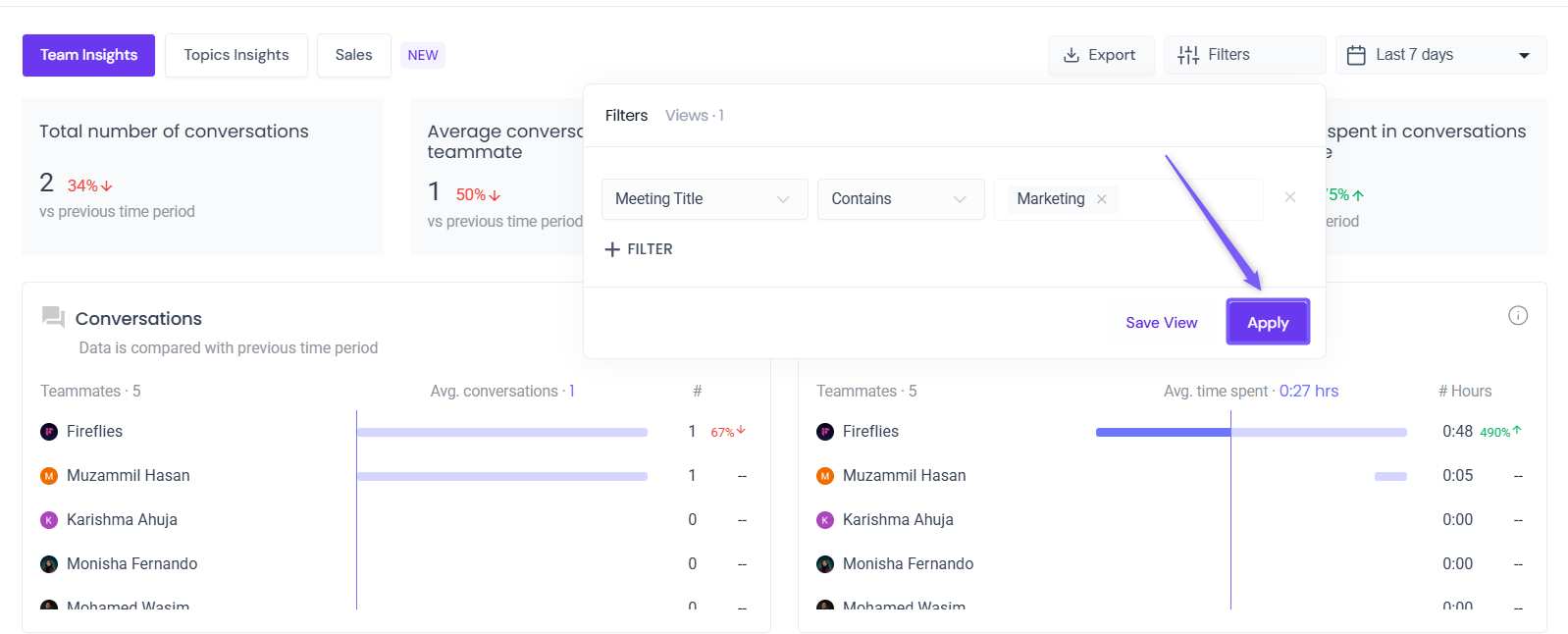Open the Last 7 days date range dropdown
The height and width of the screenshot is (634, 1568).
(x=1439, y=55)
